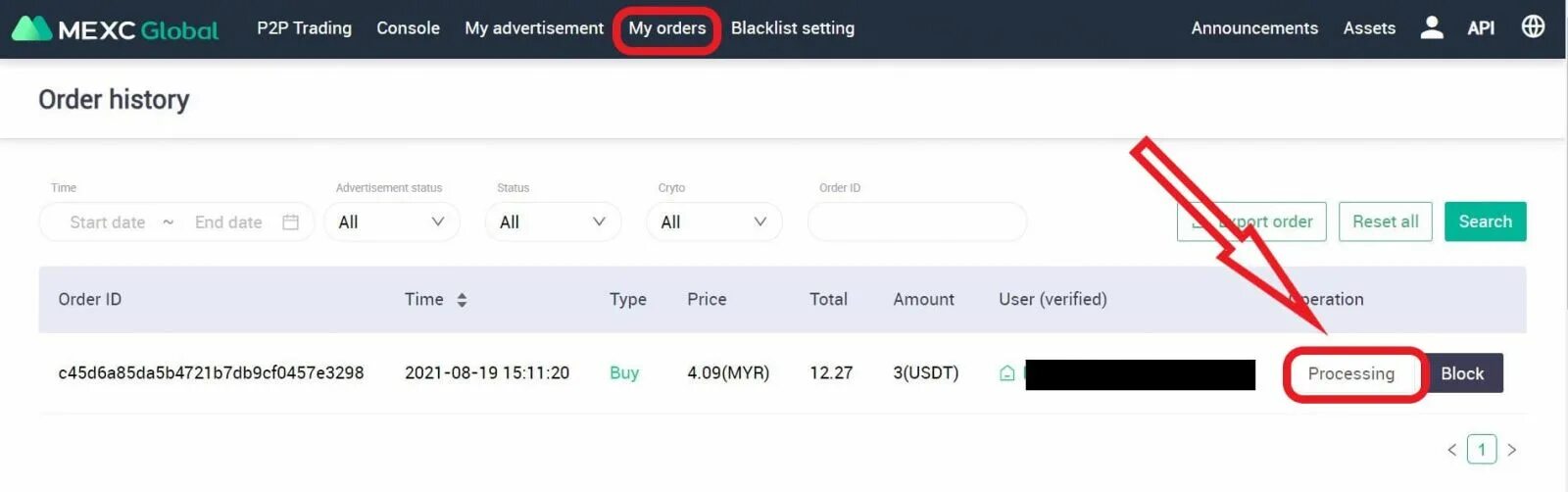This screenshot has height=492, width=1568.
Task: Go to the next page arrow
Action: click(x=1512, y=450)
